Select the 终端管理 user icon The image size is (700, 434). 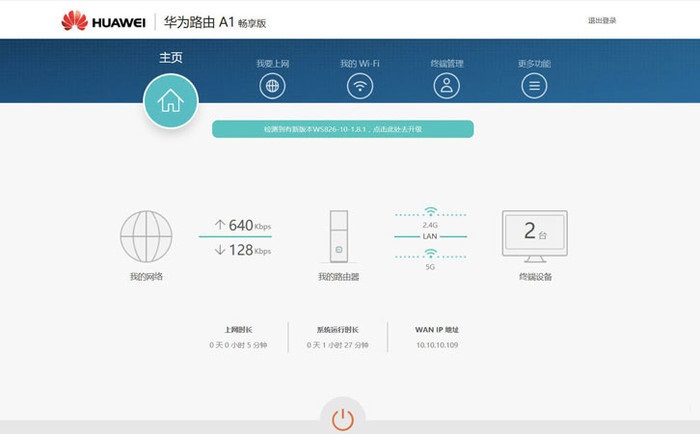(446, 86)
